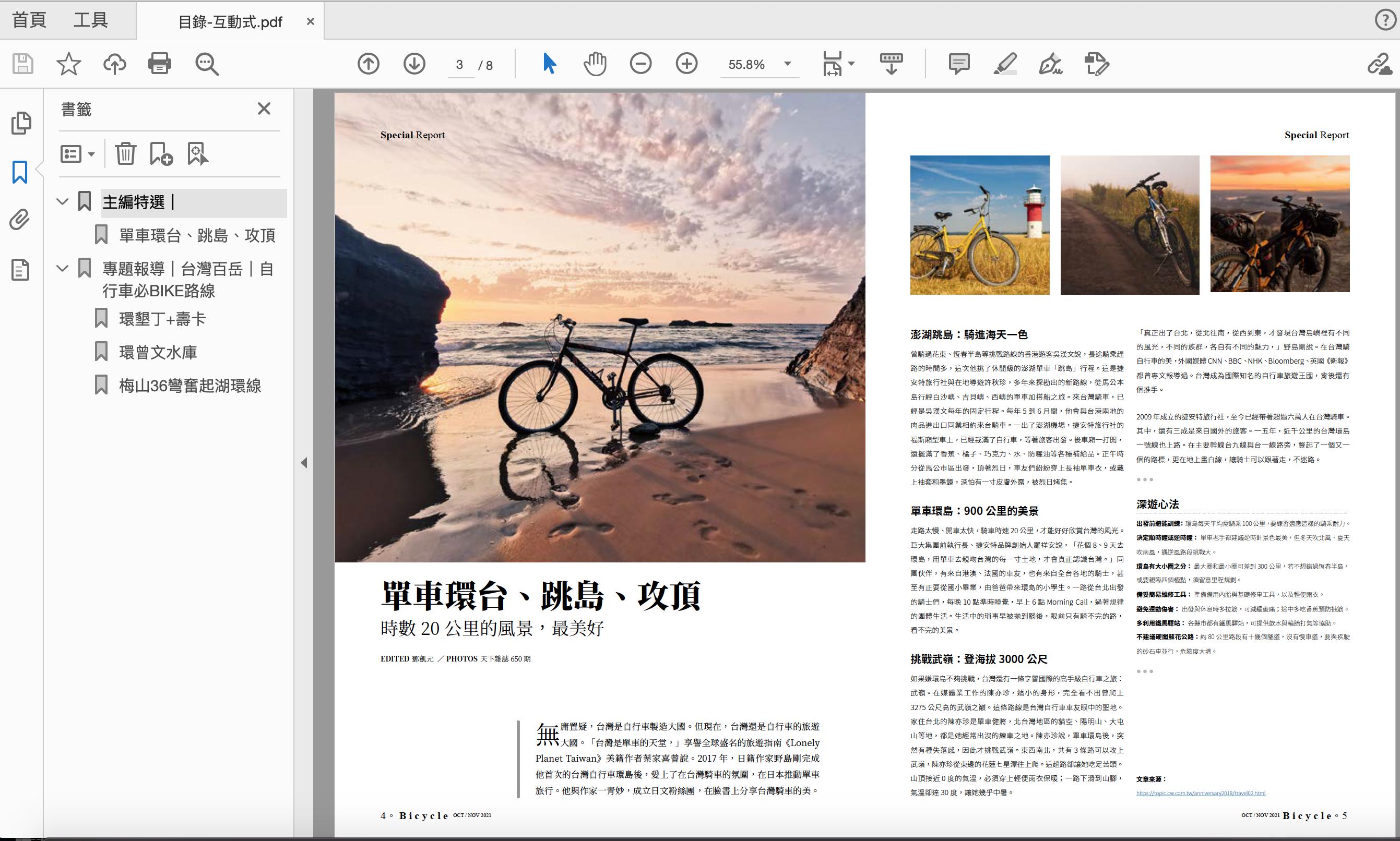This screenshot has height=841, width=1400.
Task: Open the attachments paperclip panel
Action: point(20,220)
